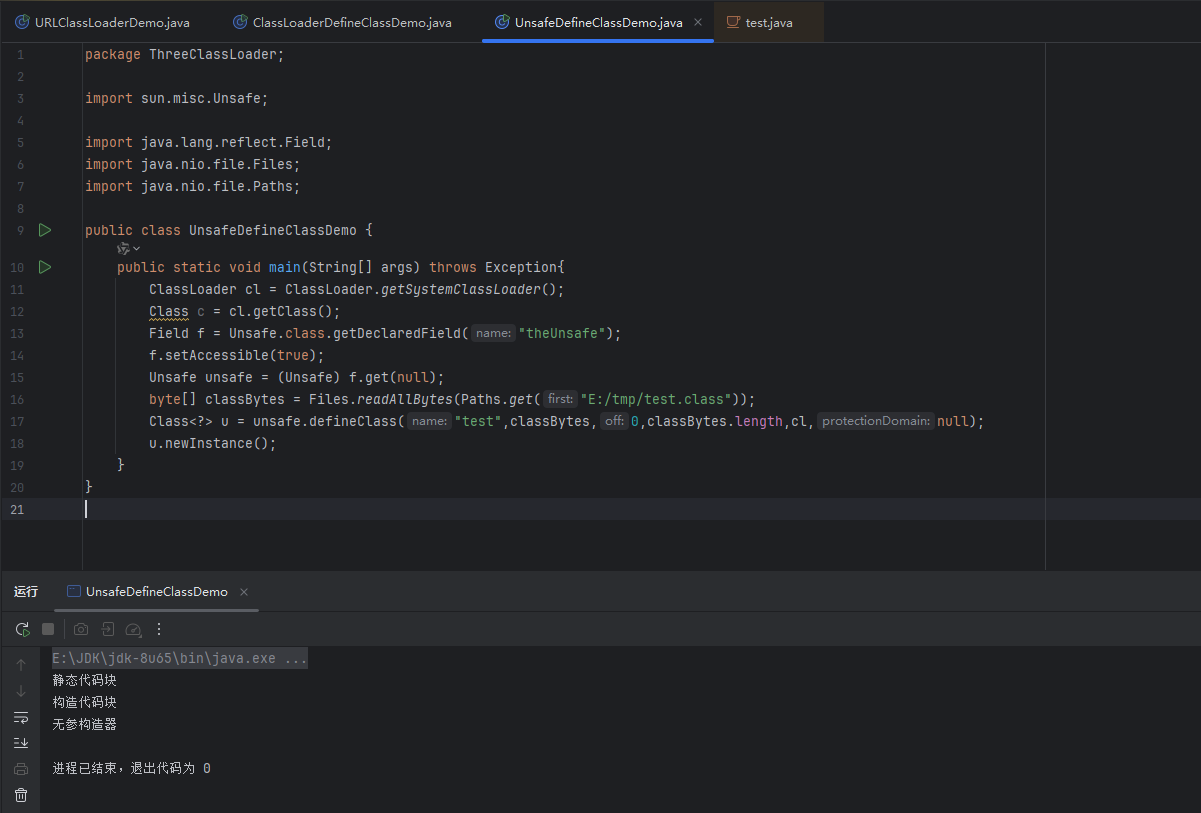The image size is (1201, 813).
Task: Expand folded java.exe command line in console
Action: [296, 659]
